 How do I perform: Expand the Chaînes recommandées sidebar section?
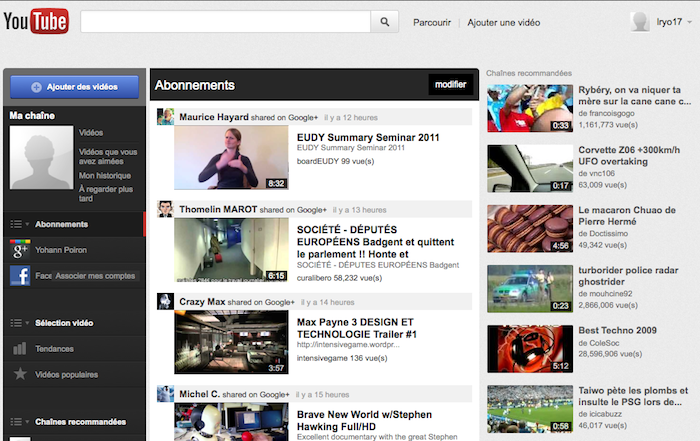tap(19, 422)
